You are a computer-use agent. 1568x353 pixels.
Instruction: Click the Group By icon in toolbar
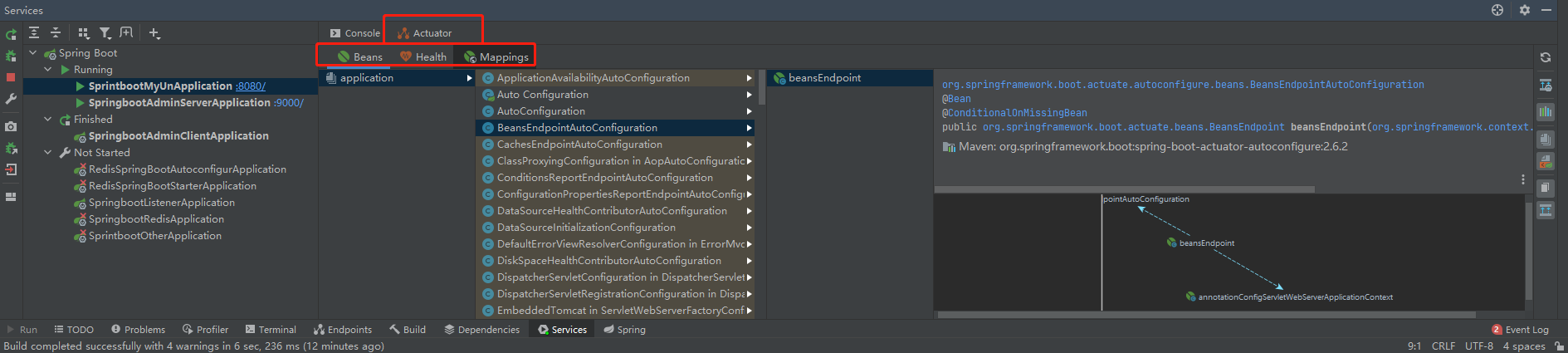(83, 33)
